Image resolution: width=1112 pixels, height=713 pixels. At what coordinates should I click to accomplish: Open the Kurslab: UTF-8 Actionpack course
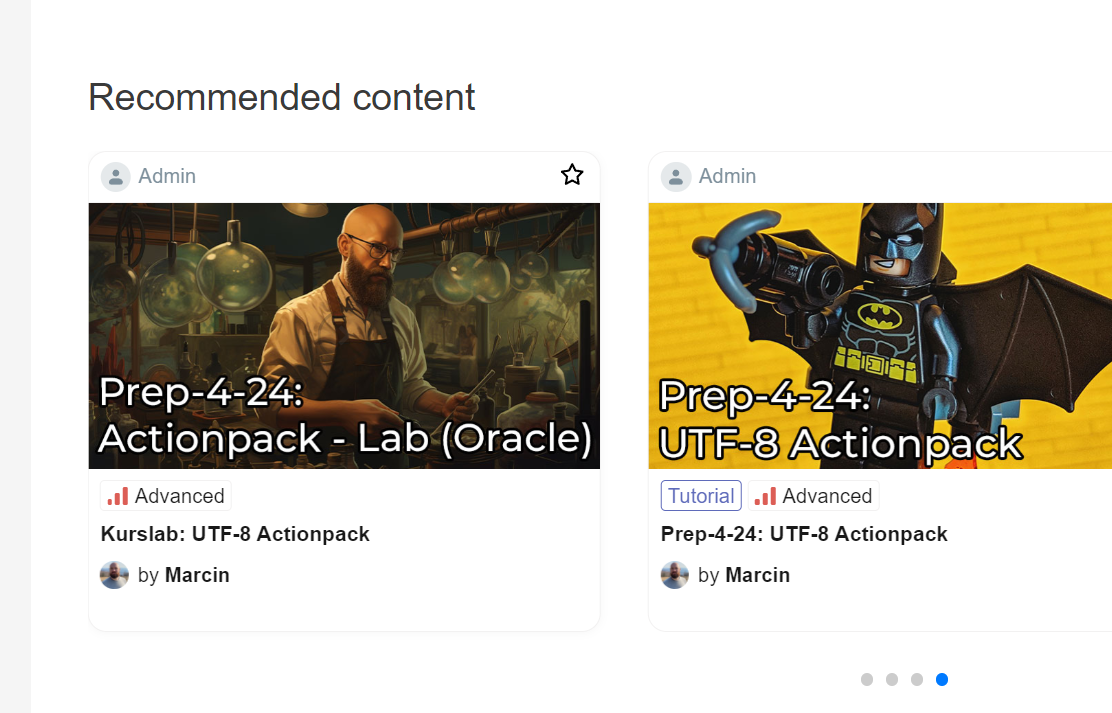tap(235, 534)
